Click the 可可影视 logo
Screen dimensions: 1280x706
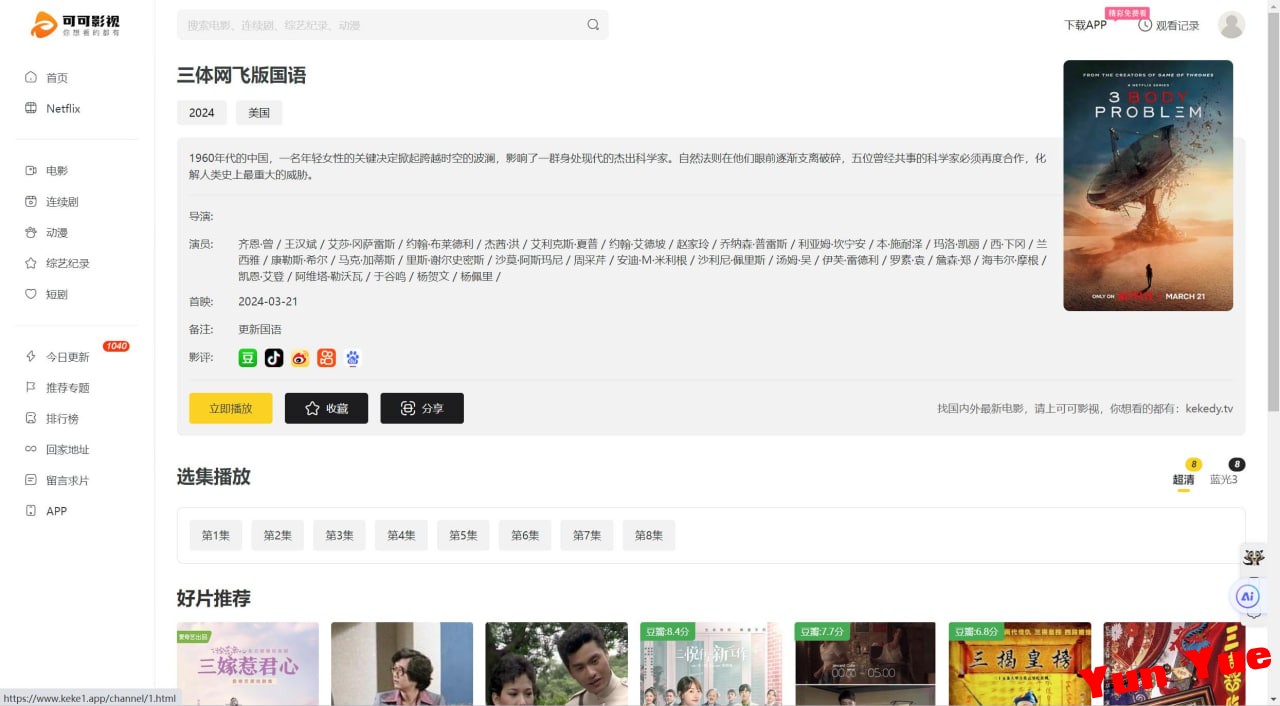pyautogui.click(x=75, y=24)
